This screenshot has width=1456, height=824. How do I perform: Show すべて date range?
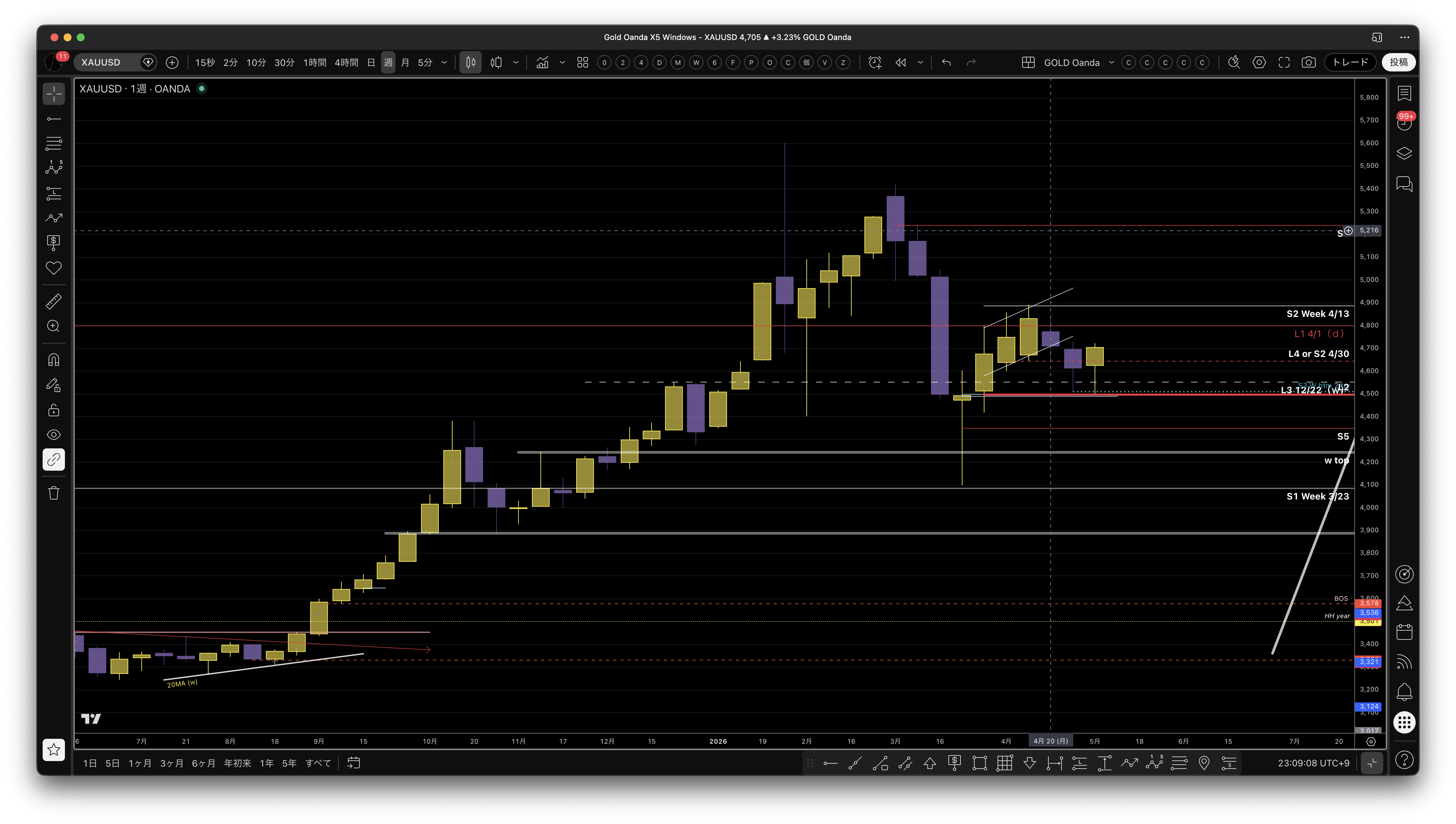click(318, 763)
